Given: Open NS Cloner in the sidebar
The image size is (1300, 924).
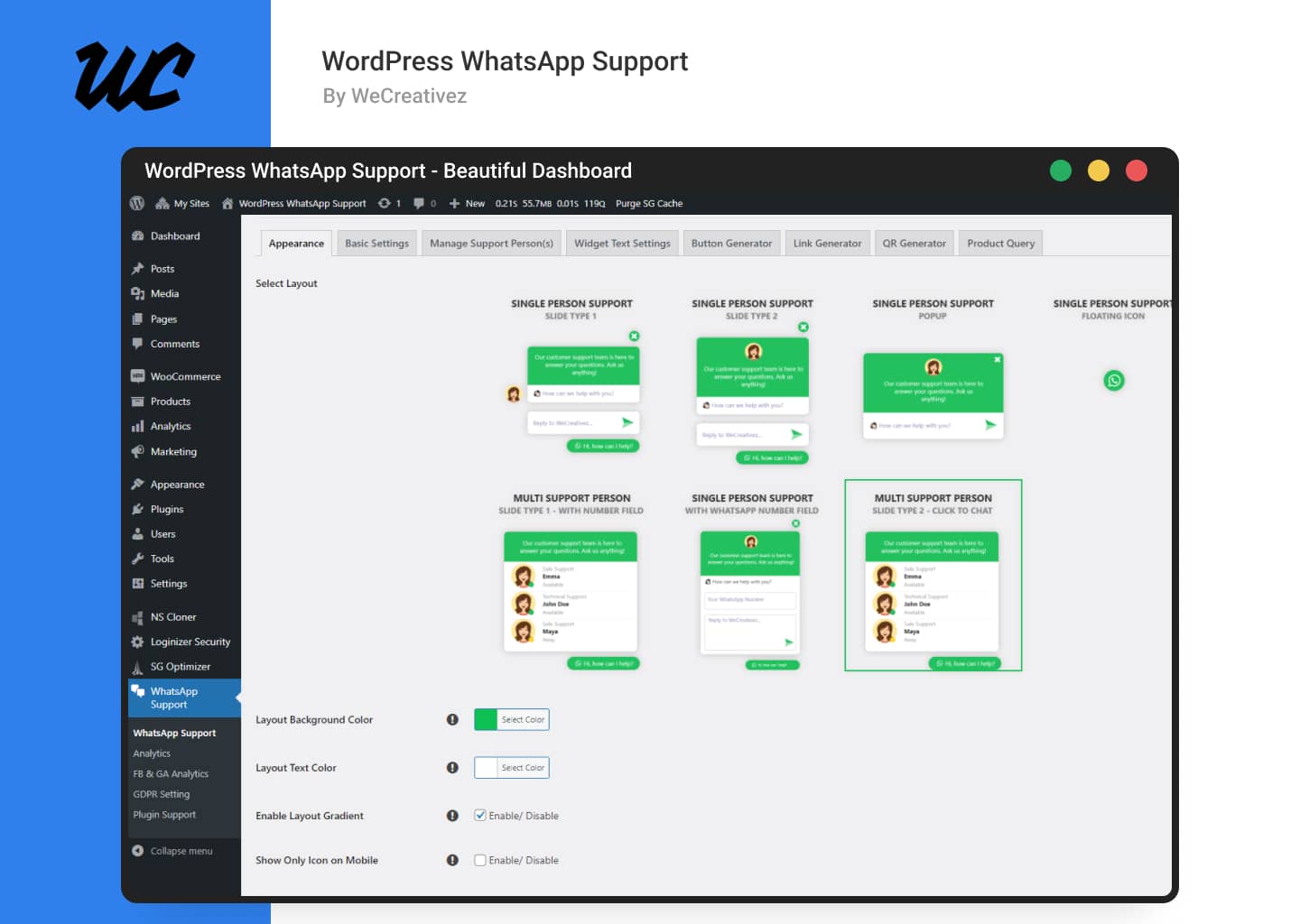Looking at the screenshot, I should 173,617.
